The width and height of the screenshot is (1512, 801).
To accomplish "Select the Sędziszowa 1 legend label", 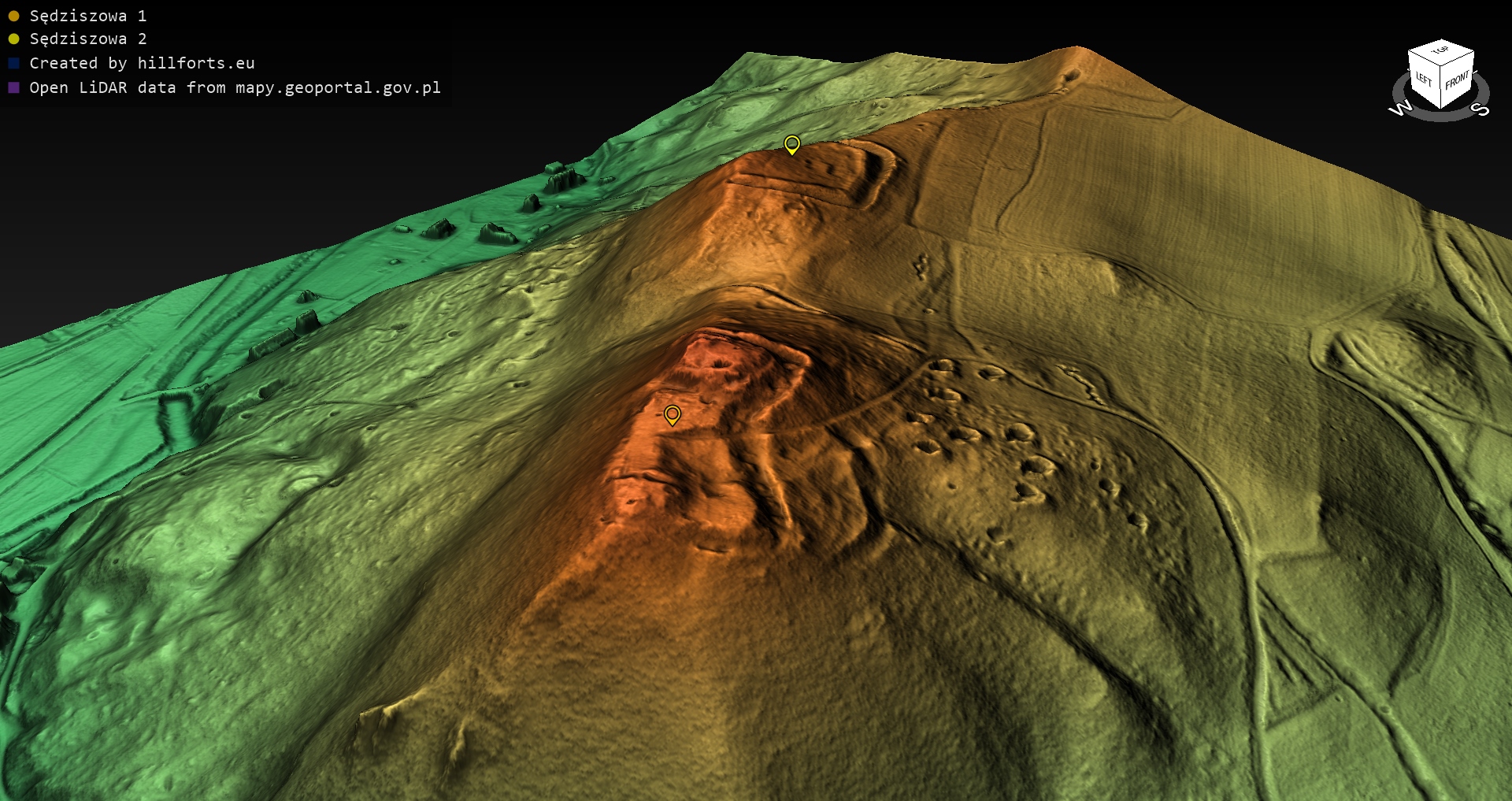I will 87,16.
